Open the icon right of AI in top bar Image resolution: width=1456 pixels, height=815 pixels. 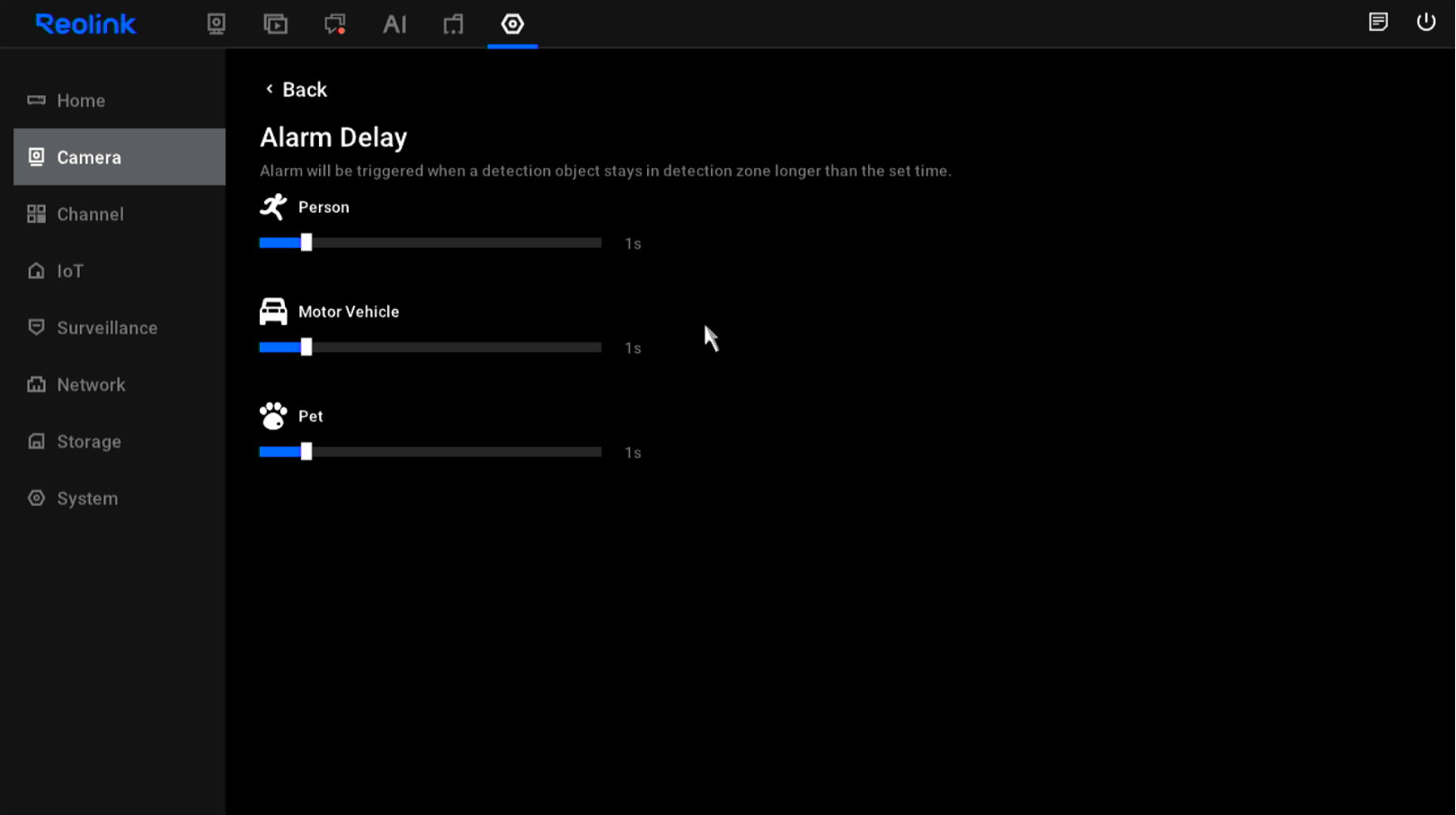coord(453,24)
